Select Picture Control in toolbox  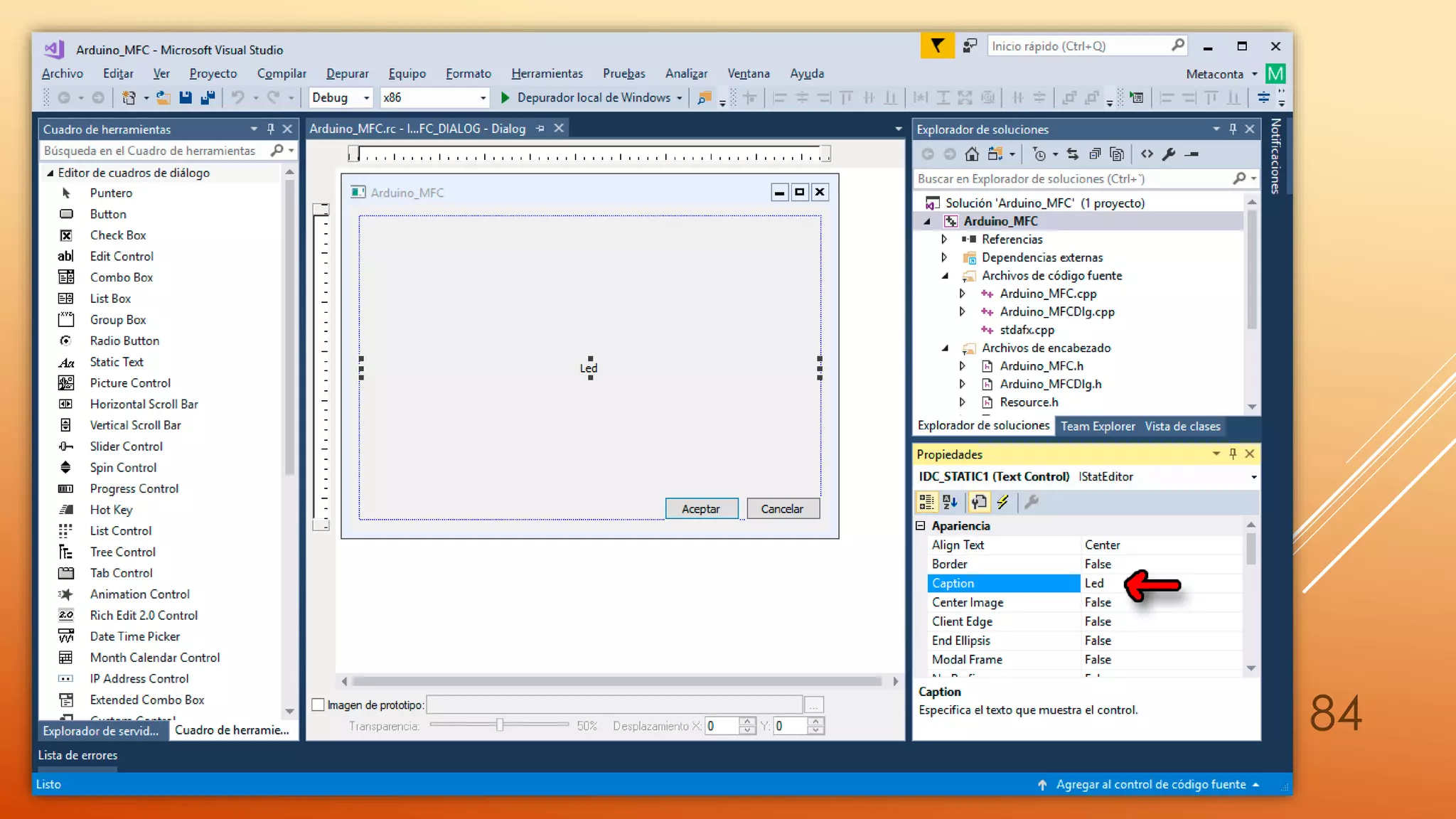click(x=130, y=383)
